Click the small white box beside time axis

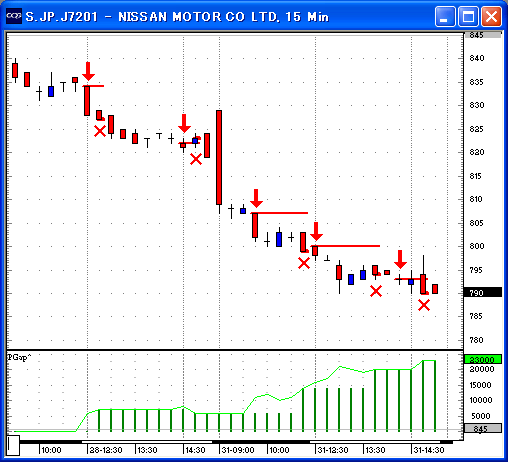(13, 445)
